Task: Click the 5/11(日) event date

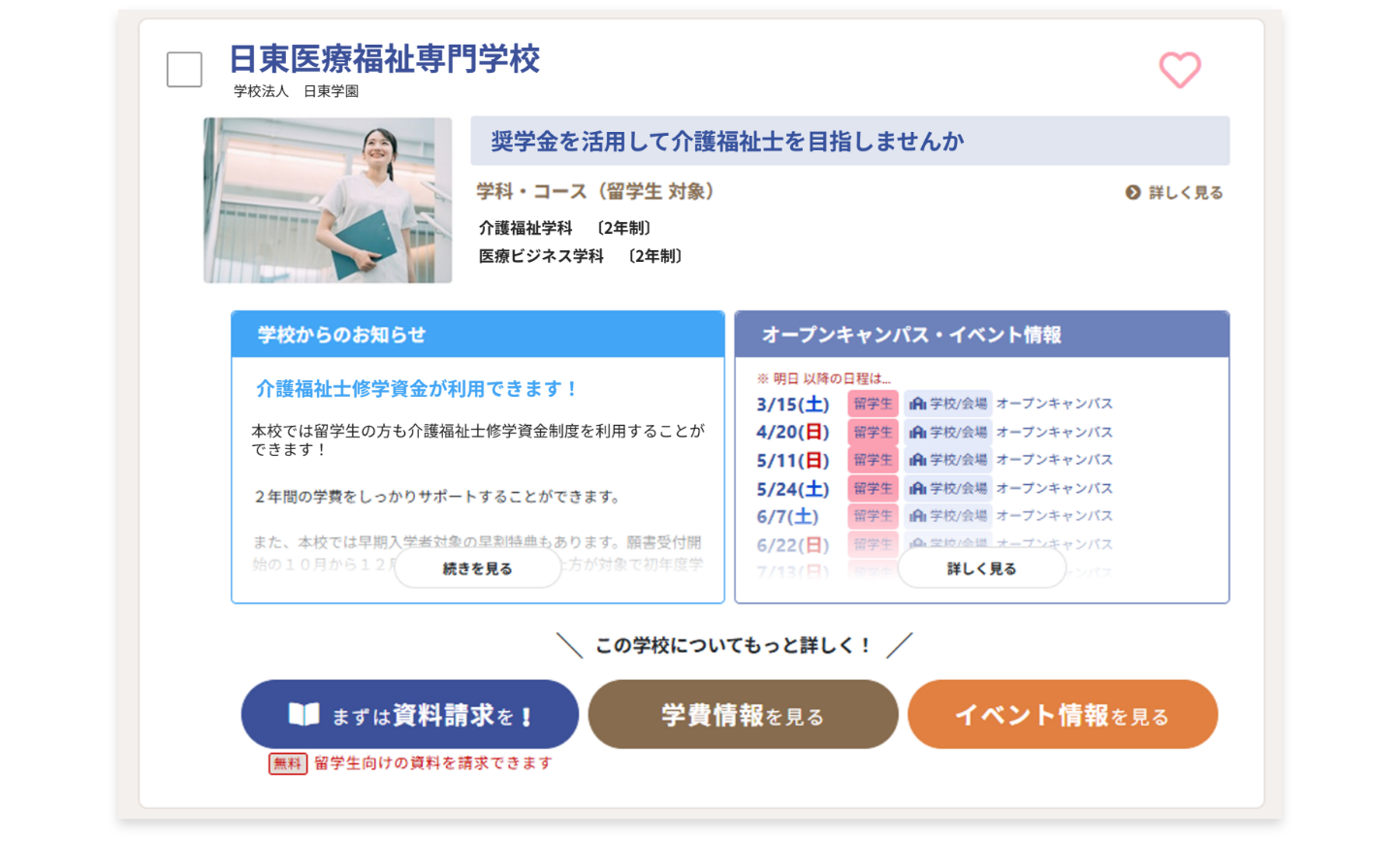Action: pyautogui.click(x=793, y=460)
